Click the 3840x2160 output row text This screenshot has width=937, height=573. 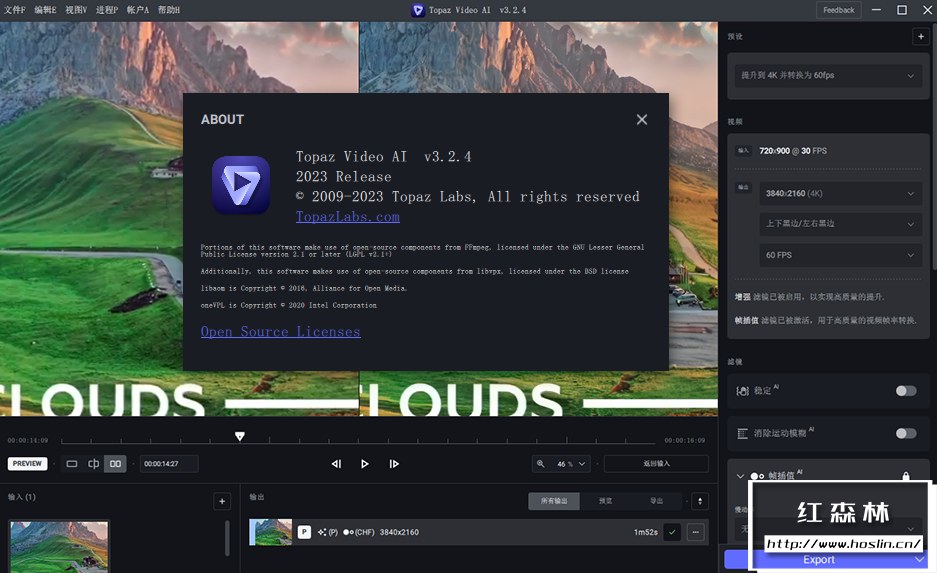click(399, 532)
